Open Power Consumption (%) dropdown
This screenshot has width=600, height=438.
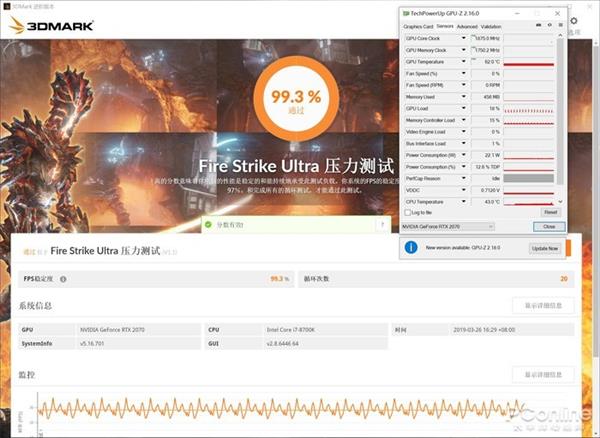point(463,167)
